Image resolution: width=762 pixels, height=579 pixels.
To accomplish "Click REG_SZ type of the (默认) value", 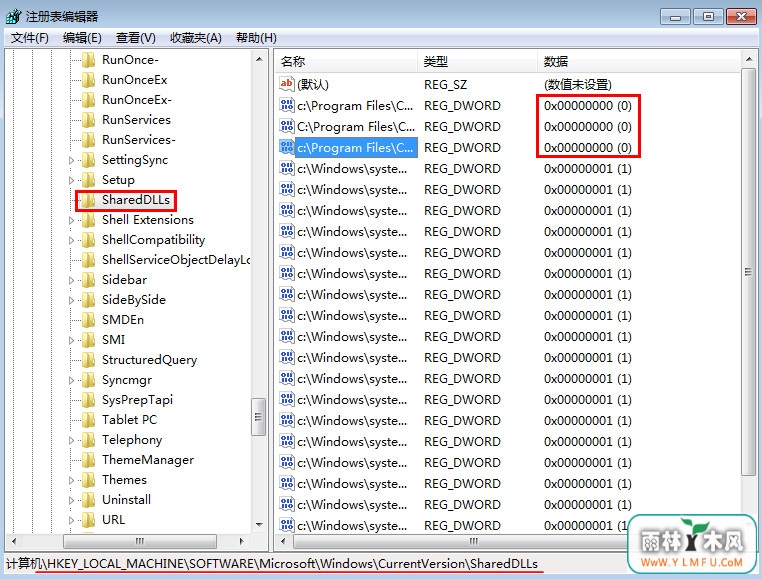I will [x=445, y=85].
